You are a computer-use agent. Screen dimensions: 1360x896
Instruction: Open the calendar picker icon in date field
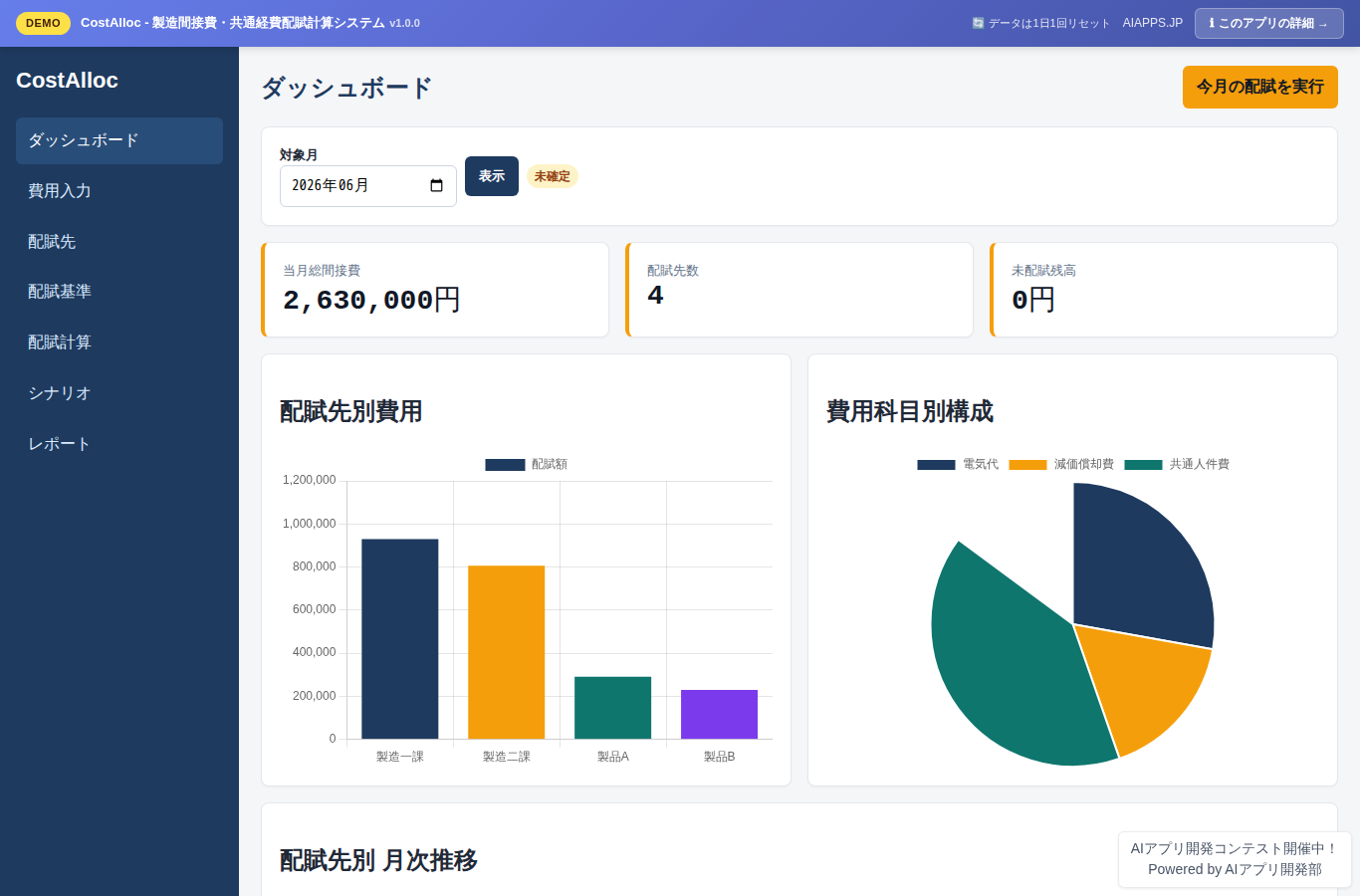point(436,186)
